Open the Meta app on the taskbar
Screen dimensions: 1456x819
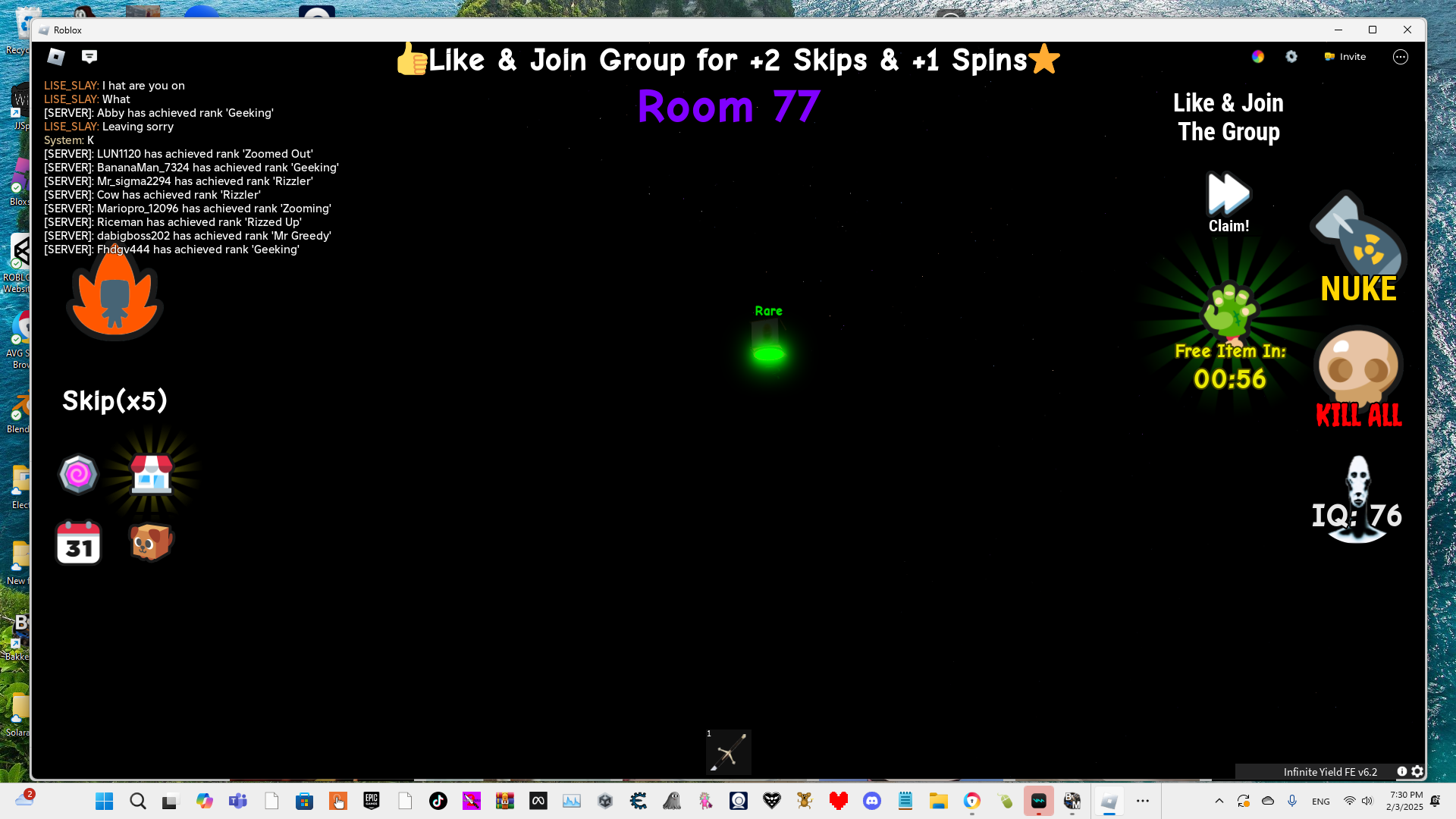point(538,801)
